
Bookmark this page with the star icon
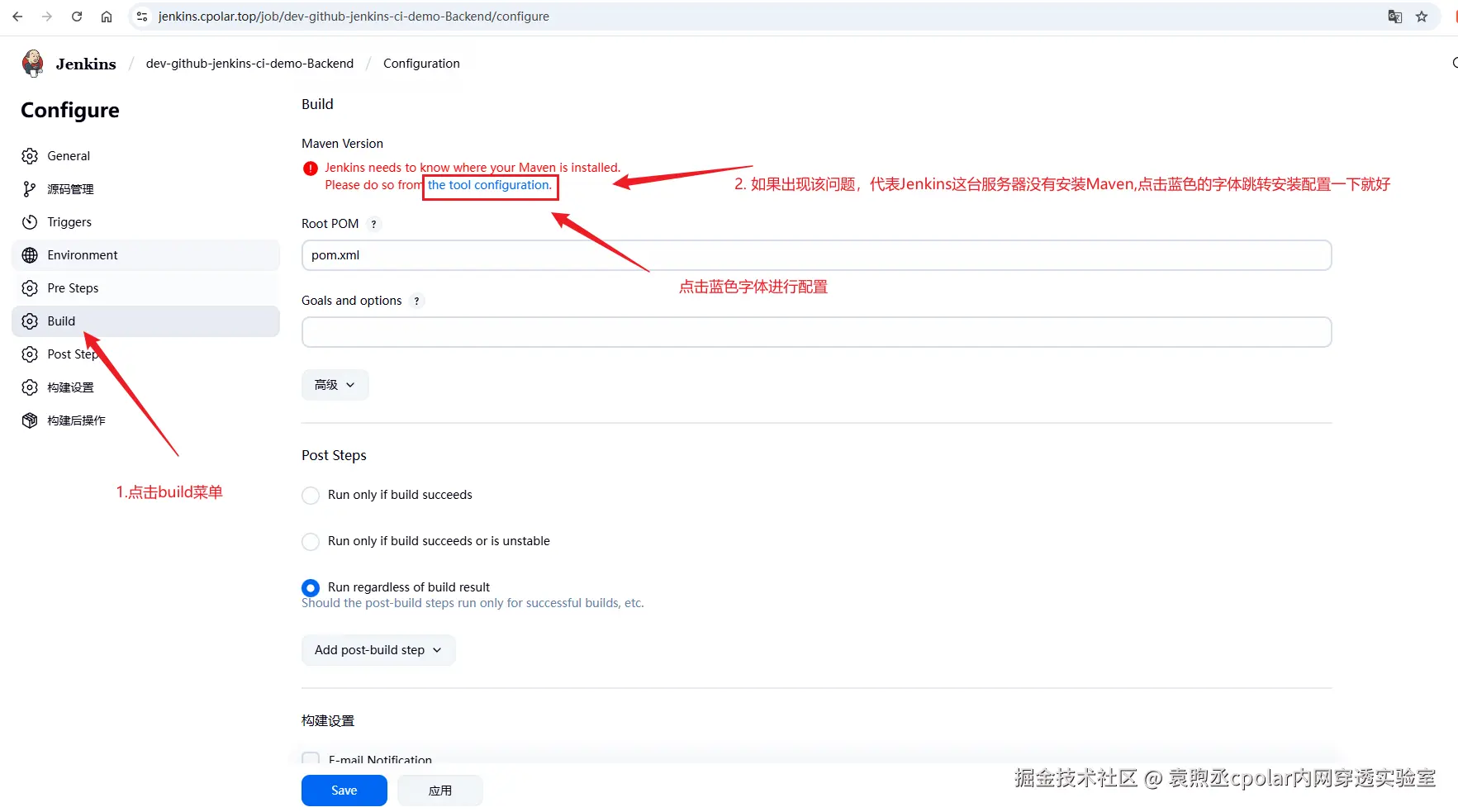coord(1422,17)
